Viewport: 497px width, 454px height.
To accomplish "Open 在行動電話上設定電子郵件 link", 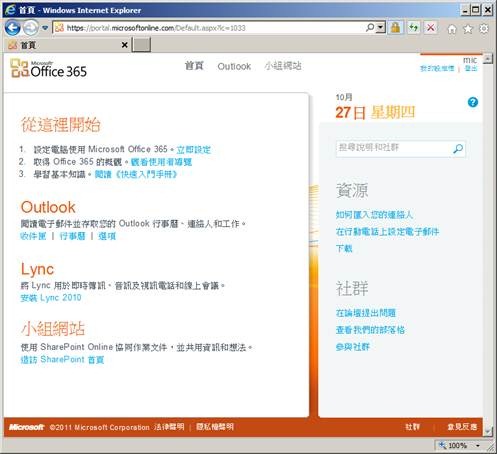I will tap(387, 231).
